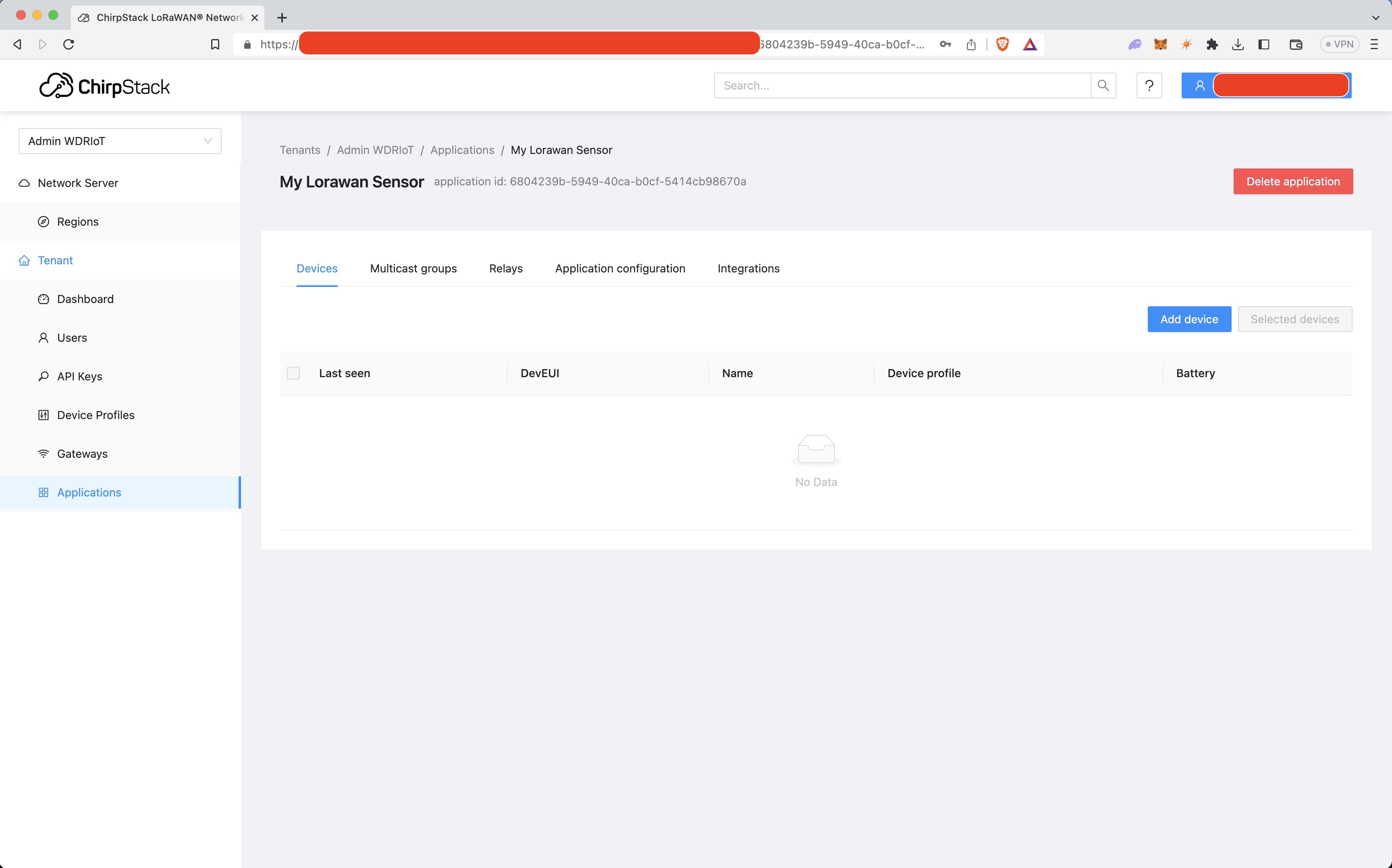Open the browser extensions puzzle icon

1212,44
